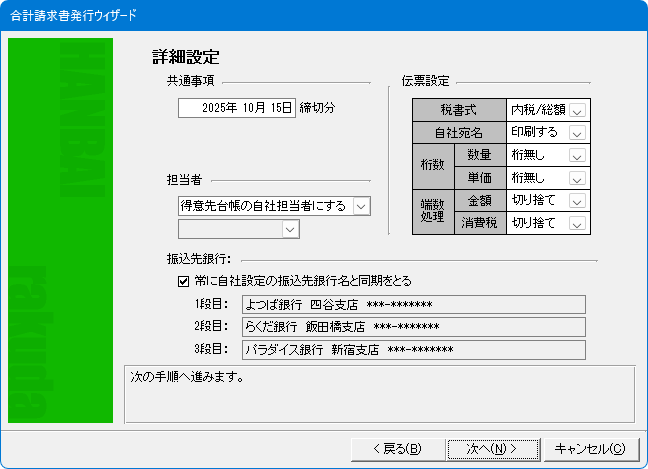Click the 次の手順へ進みます message box
Image resolution: width=648 pixels, height=469 pixels.
(x=379, y=395)
